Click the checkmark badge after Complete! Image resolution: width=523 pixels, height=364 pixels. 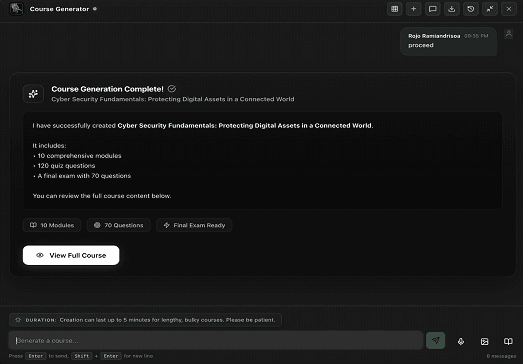pyautogui.click(x=172, y=89)
